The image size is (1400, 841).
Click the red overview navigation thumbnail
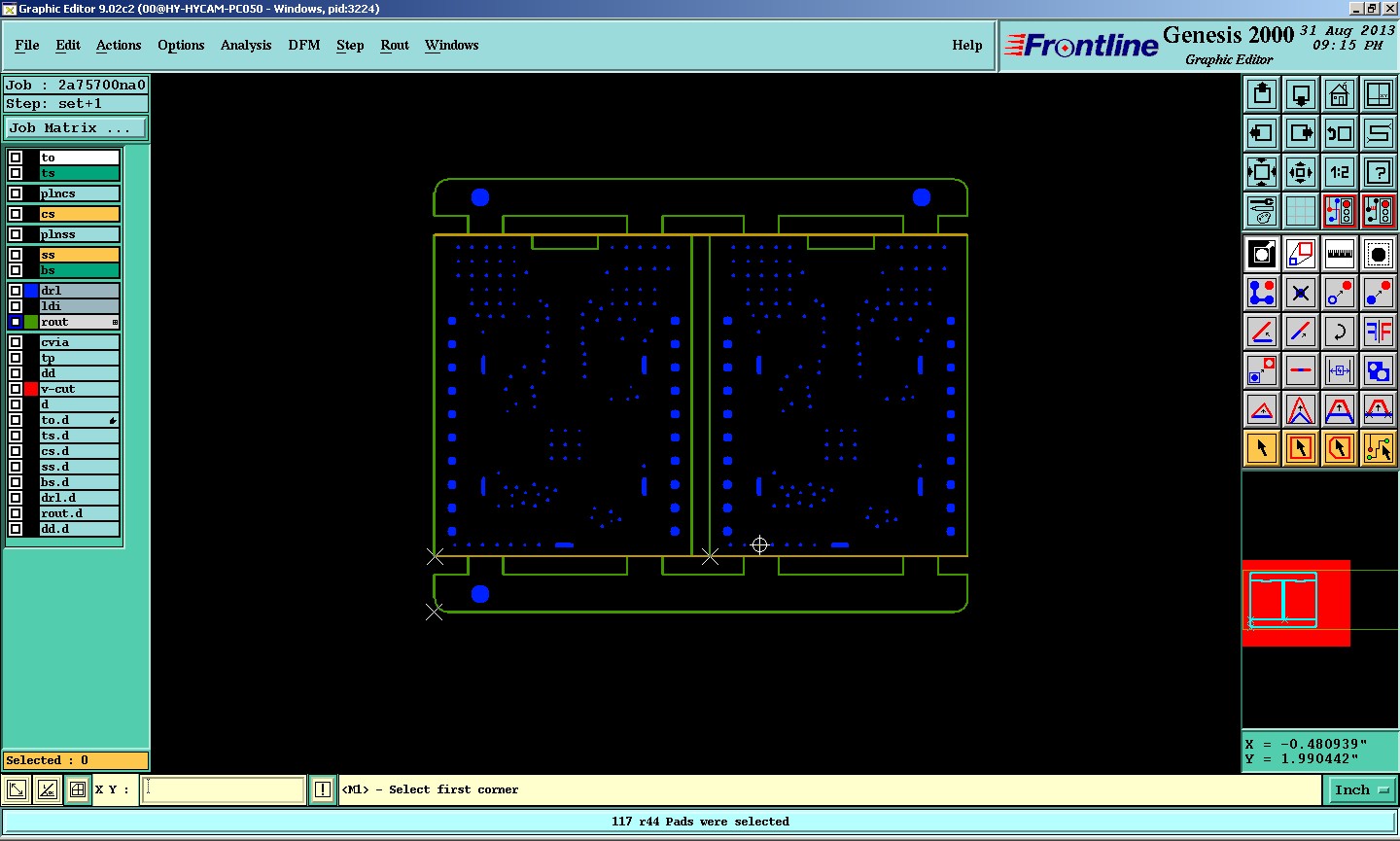pos(1296,603)
